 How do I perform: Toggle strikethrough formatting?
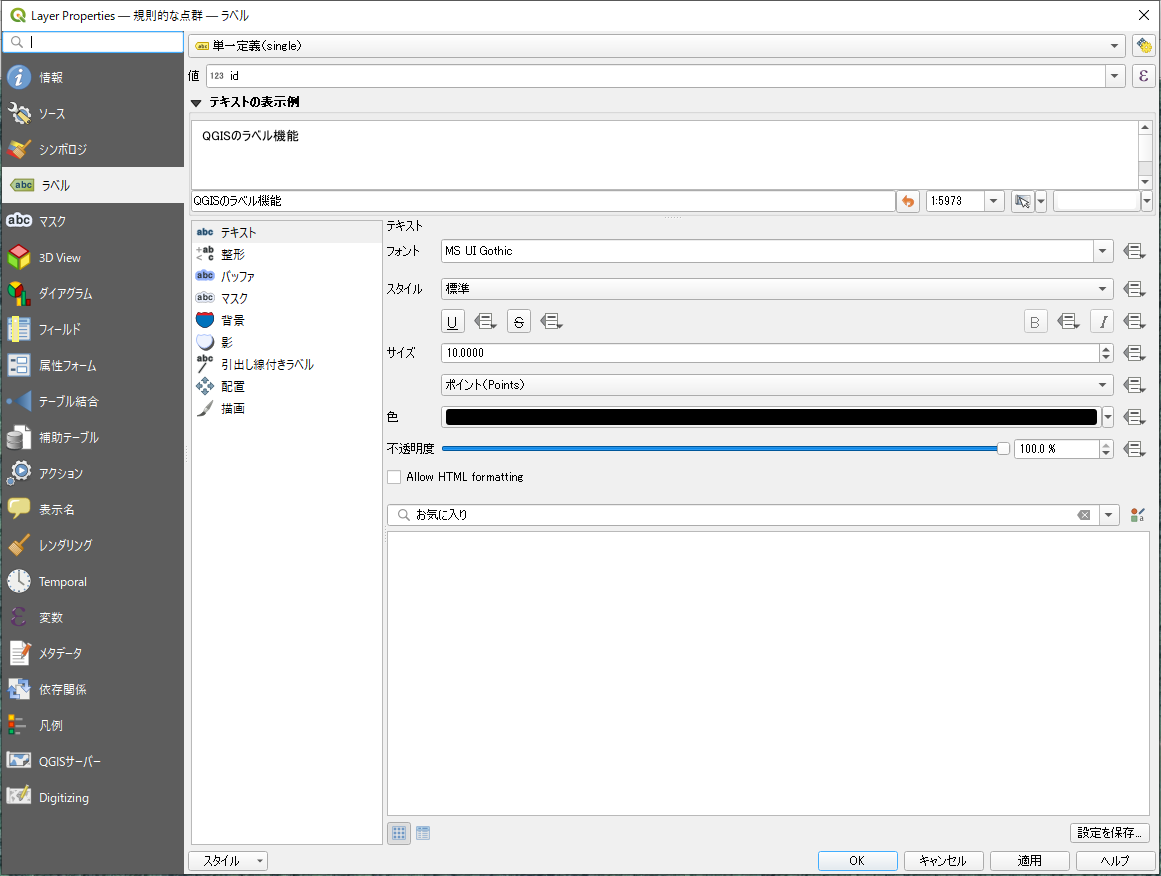click(x=518, y=321)
